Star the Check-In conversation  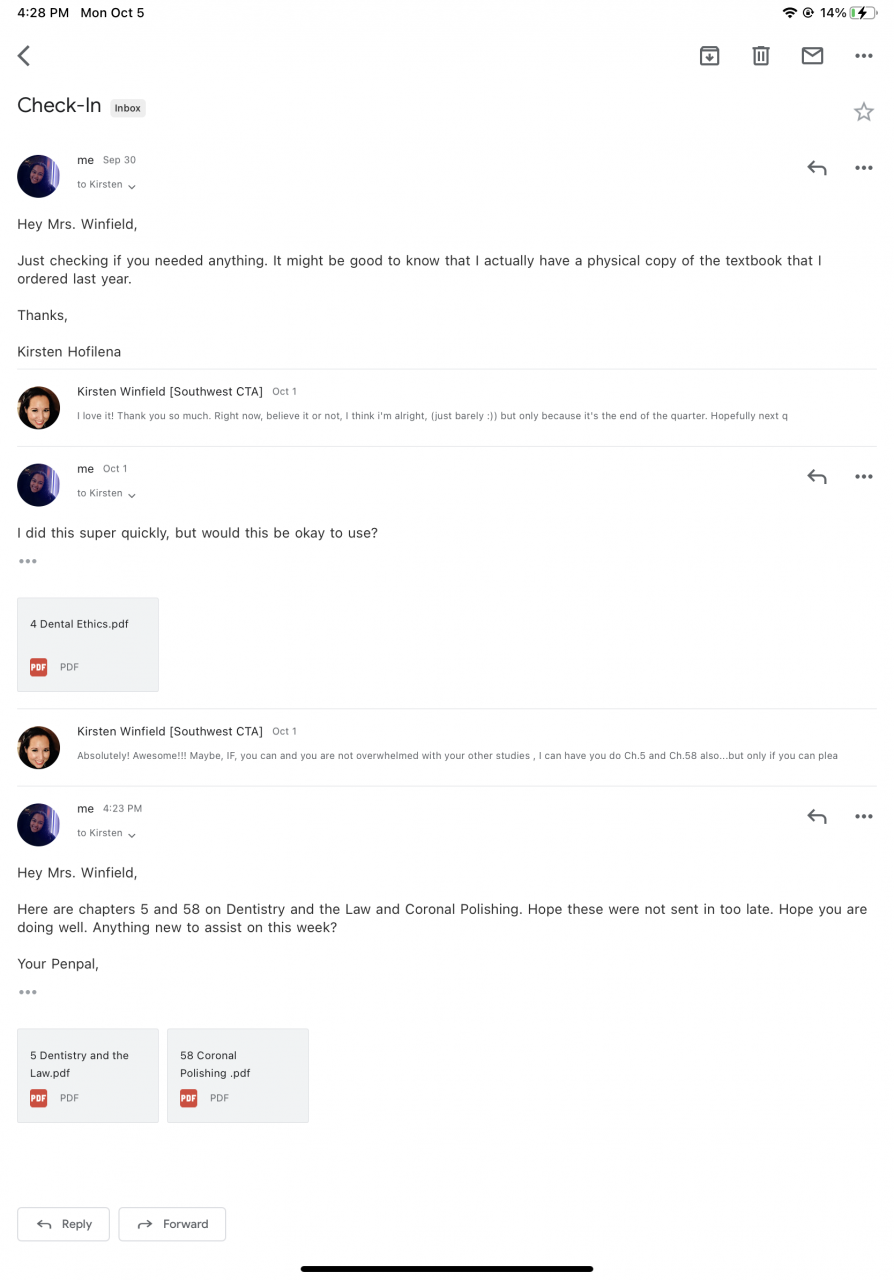[864, 112]
